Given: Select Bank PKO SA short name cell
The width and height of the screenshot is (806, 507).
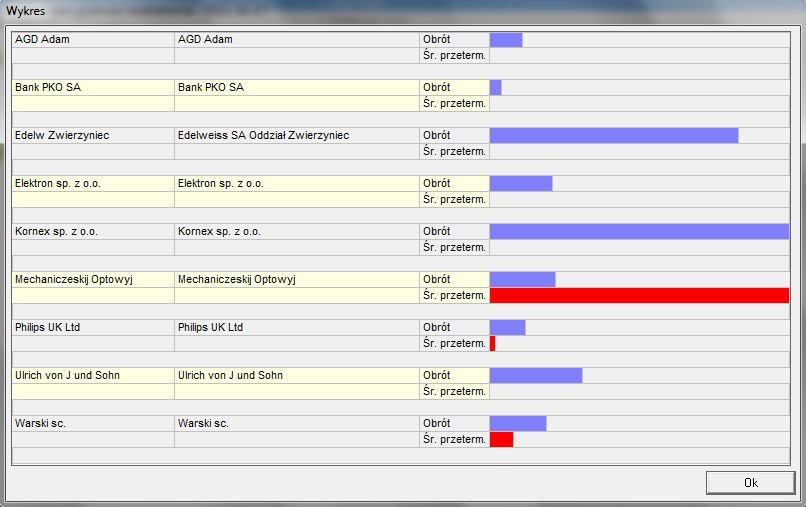Looking at the screenshot, I should point(93,87).
